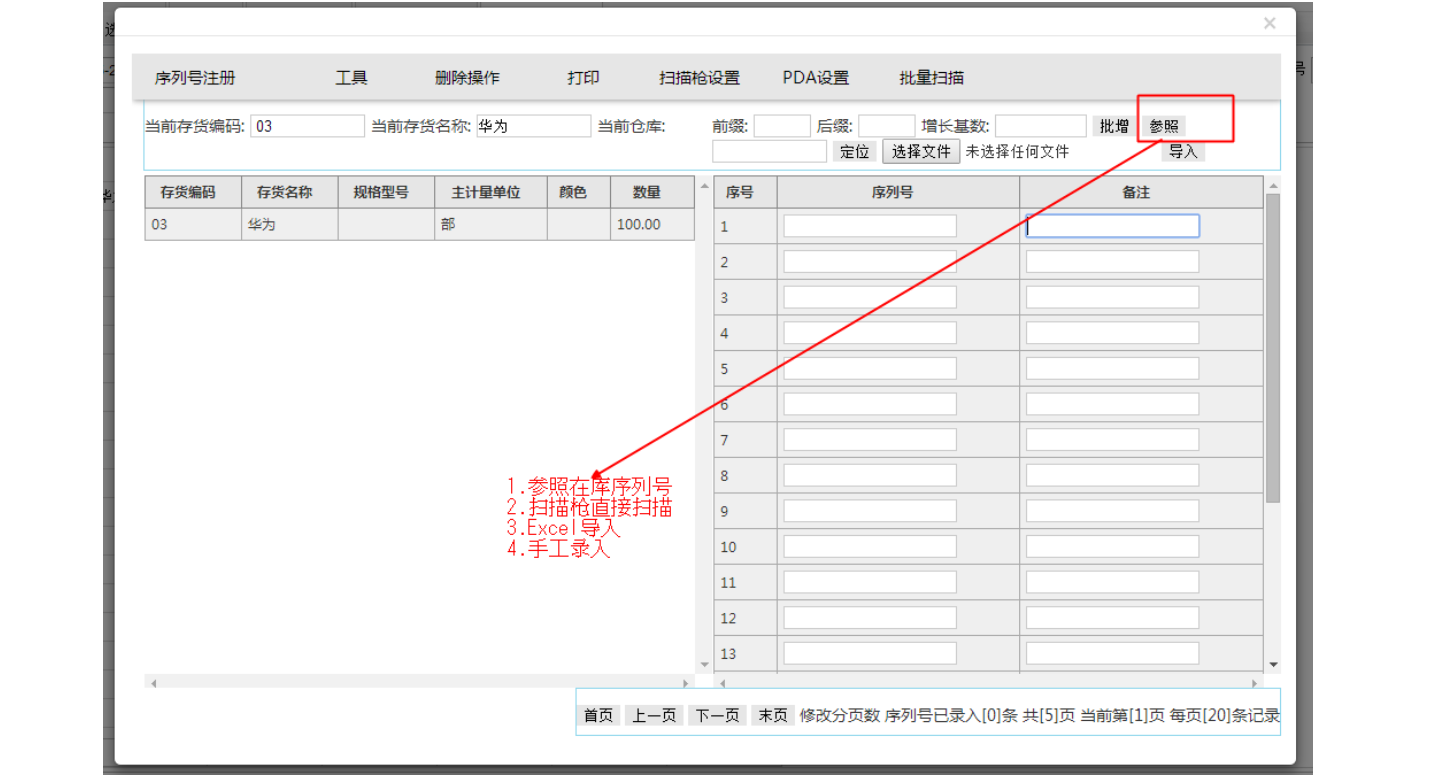Open the 序列号注册 menu

195,78
